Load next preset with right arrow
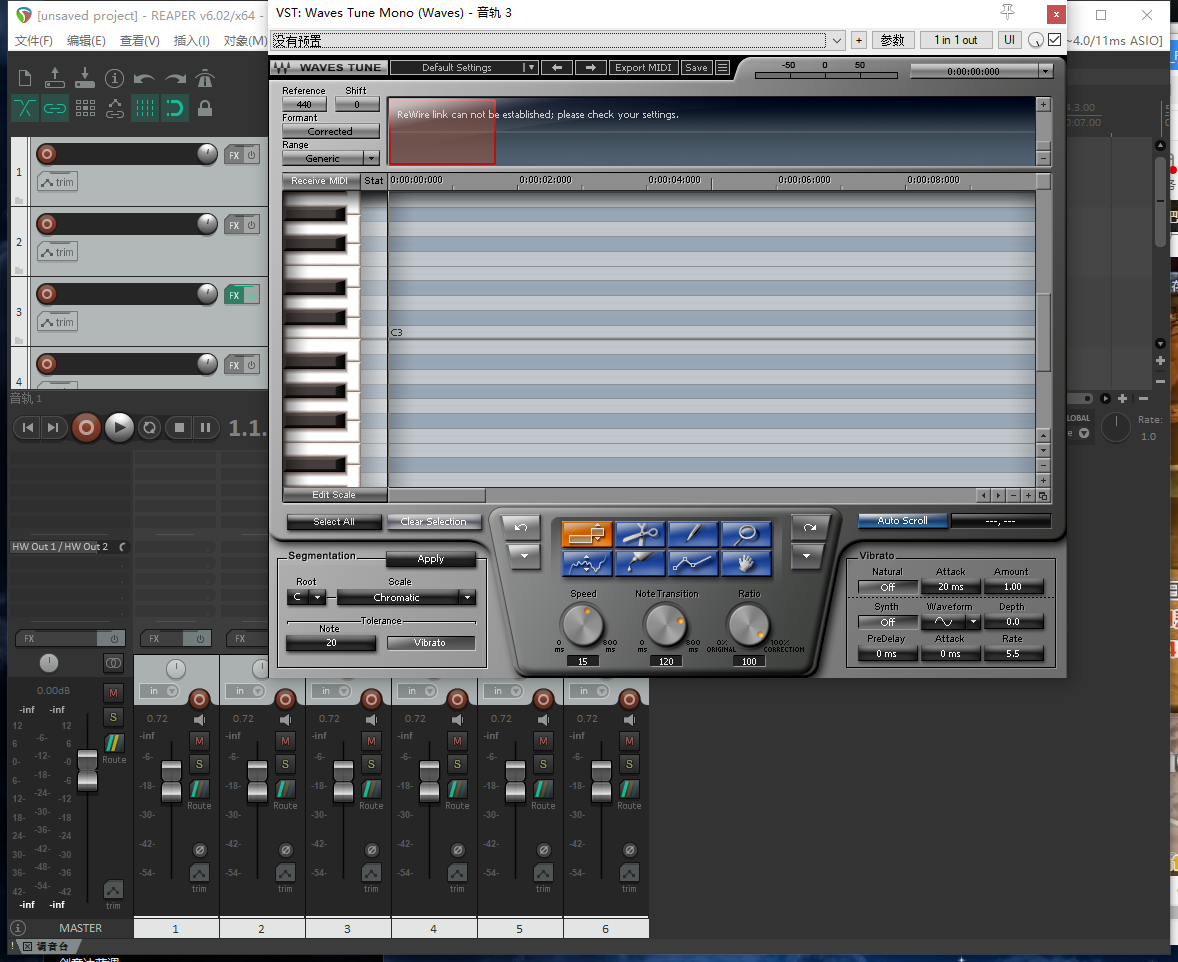The height and width of the screenshot is (962, 1178). [591, 68]
